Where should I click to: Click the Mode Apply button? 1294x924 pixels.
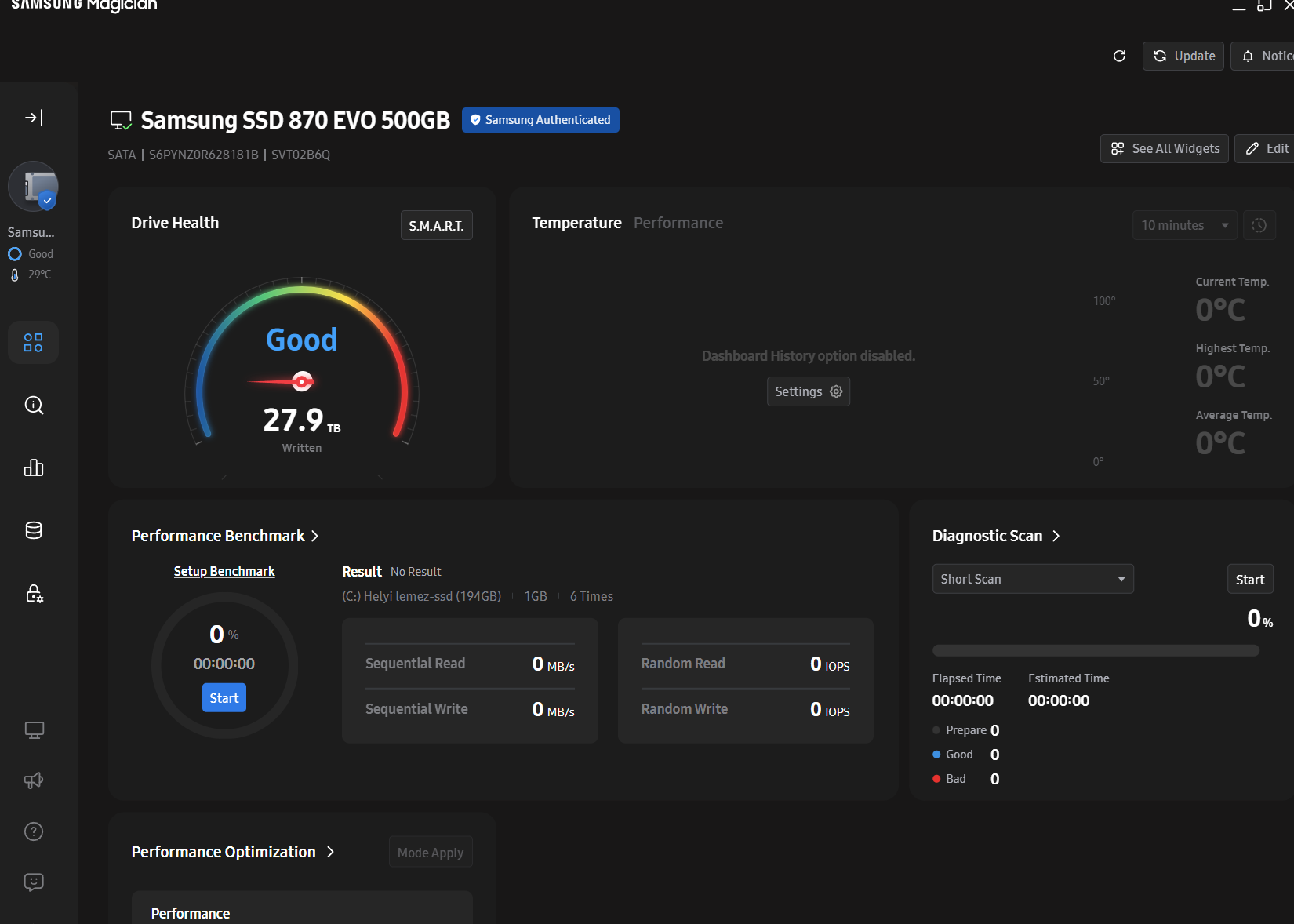click(x=431, y=852)
